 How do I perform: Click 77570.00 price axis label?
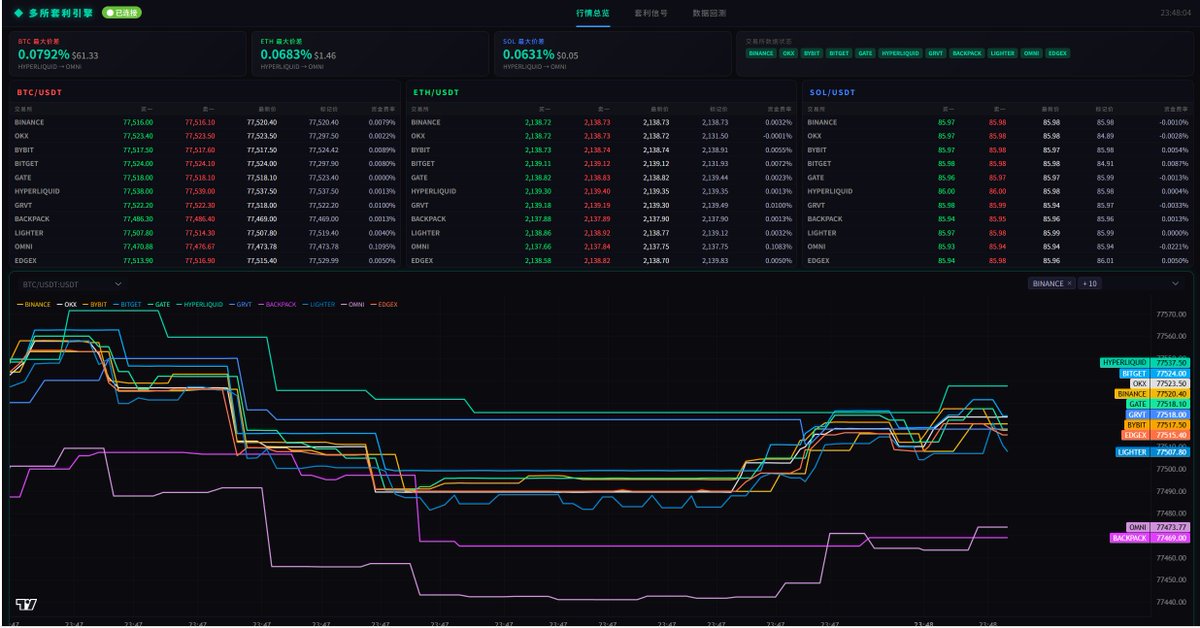pos(1170,314)
